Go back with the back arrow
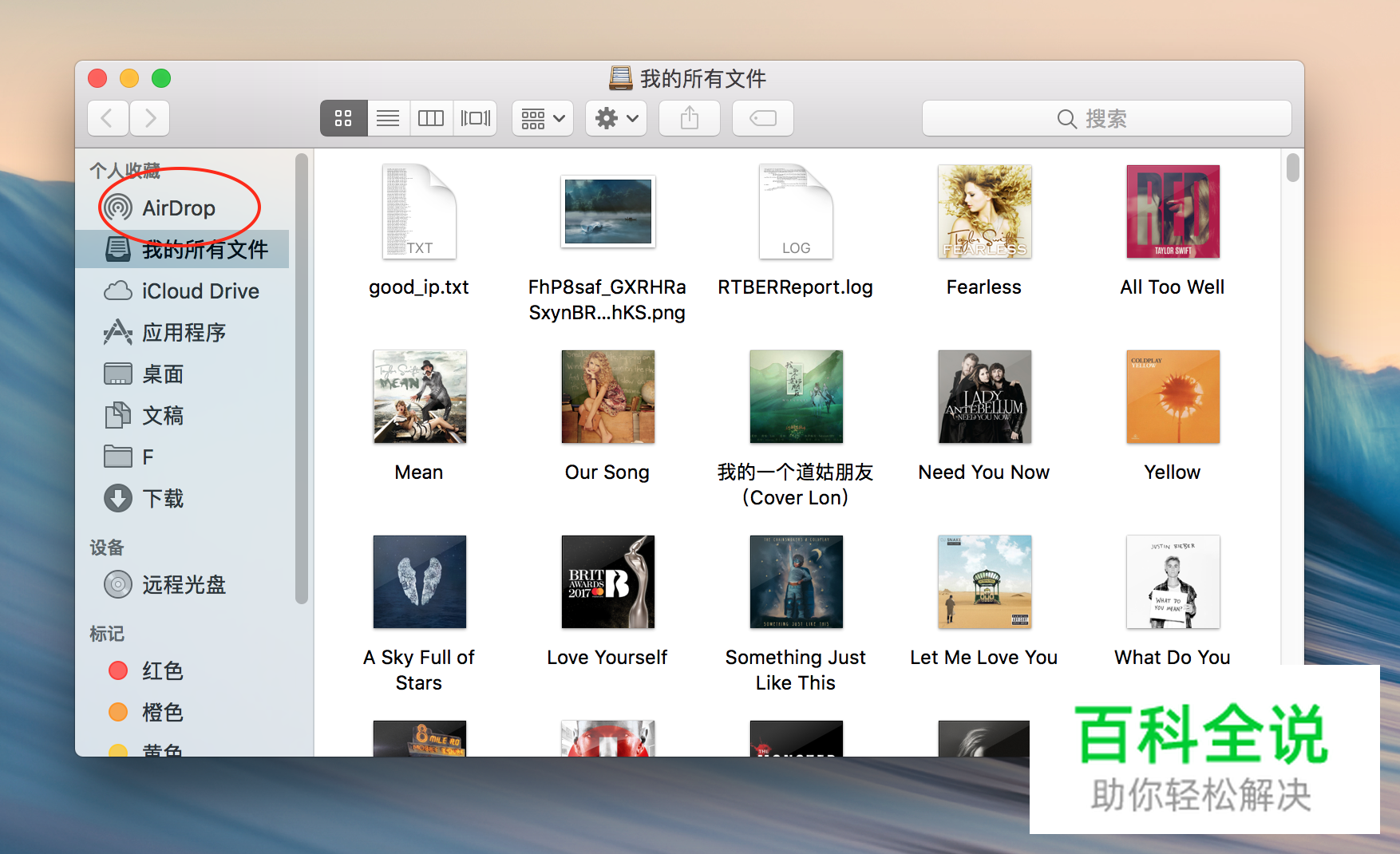Screen dimensions: 1400x854 (x=108, y=118)
